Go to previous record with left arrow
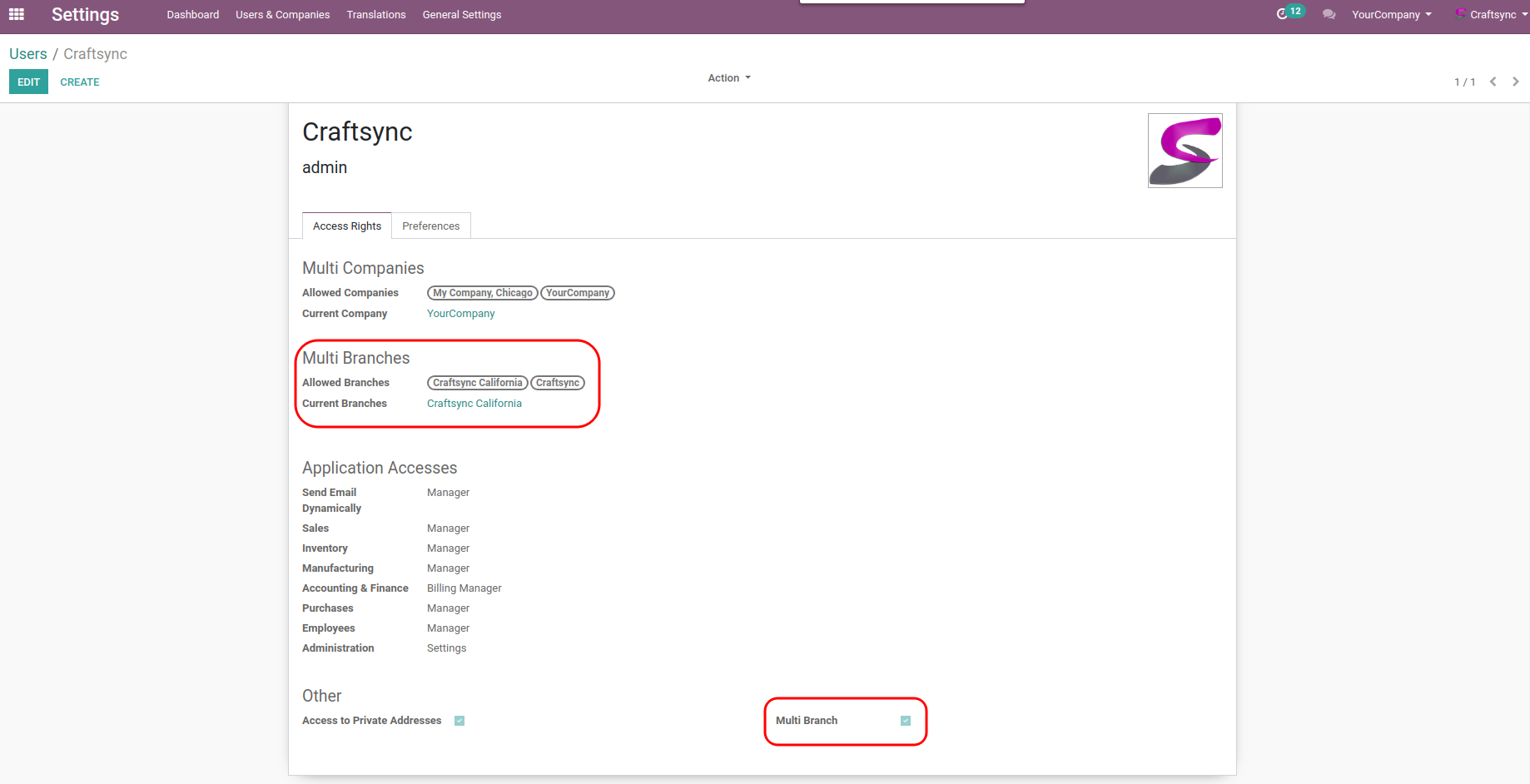This screenshot has width=1530, height=784. (x=1493, y=82)
